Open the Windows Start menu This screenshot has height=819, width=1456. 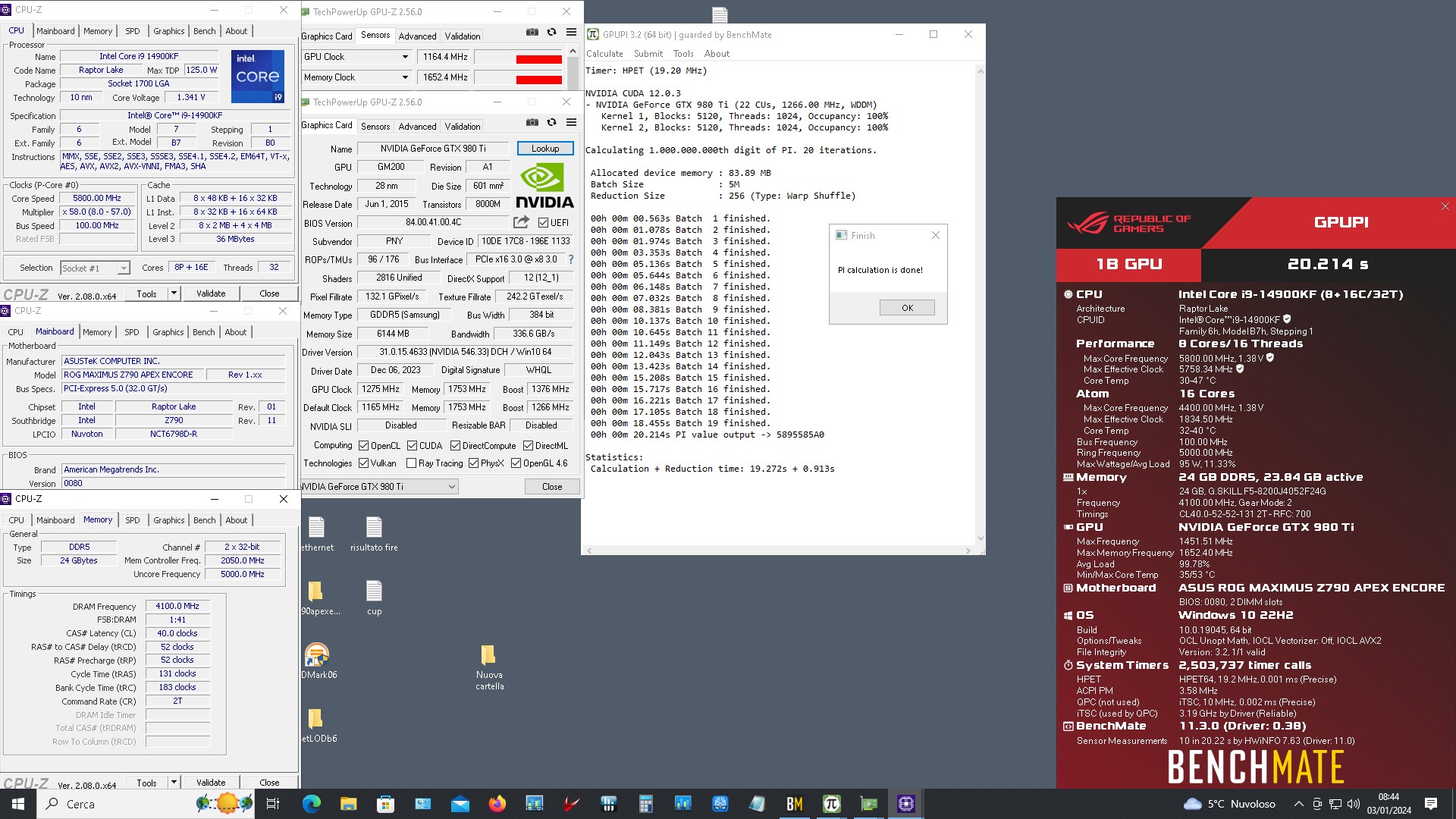coord(18,804)
